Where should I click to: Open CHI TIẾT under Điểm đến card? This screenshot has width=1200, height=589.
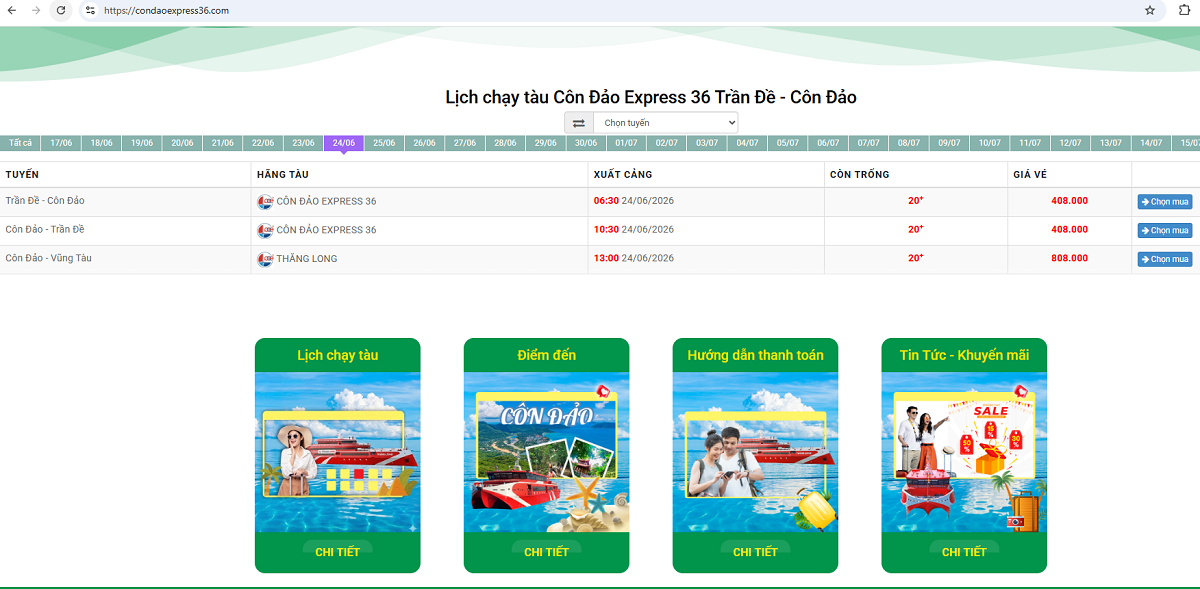point(546,552)
